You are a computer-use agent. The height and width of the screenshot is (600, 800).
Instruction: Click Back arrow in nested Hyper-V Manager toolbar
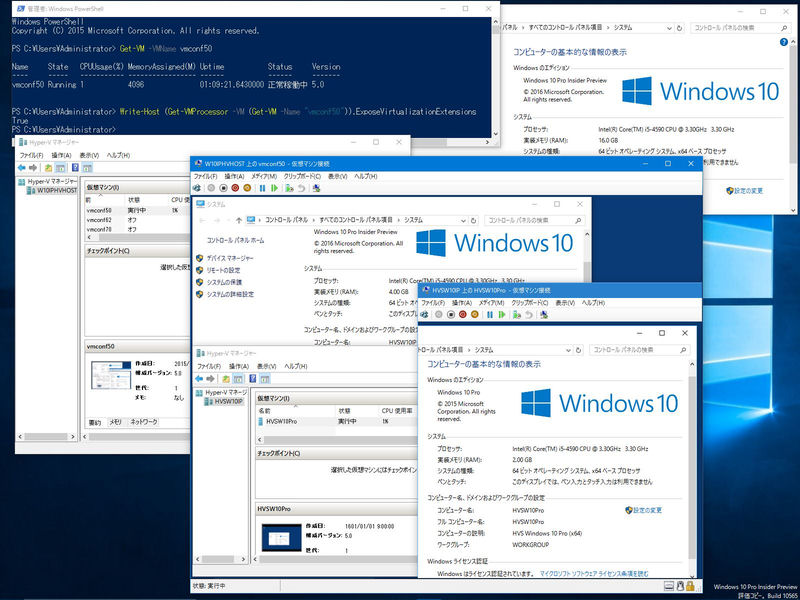click(198, 379)
